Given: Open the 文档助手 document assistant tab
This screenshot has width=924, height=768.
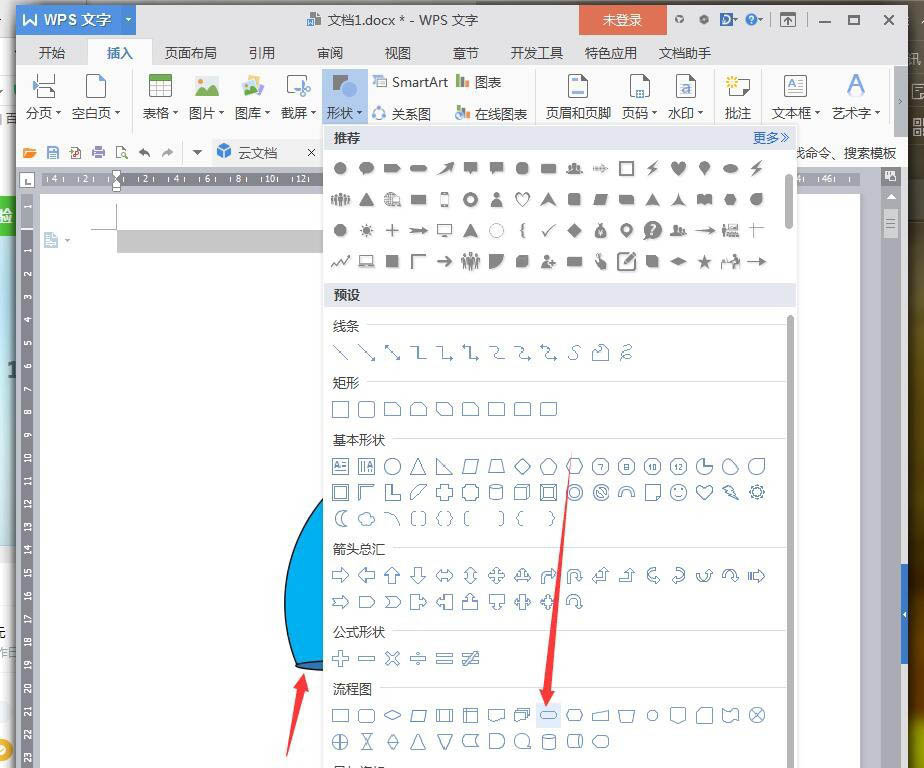Looking at the screenshot, I should pyautogui.click(x=684, y=53).
